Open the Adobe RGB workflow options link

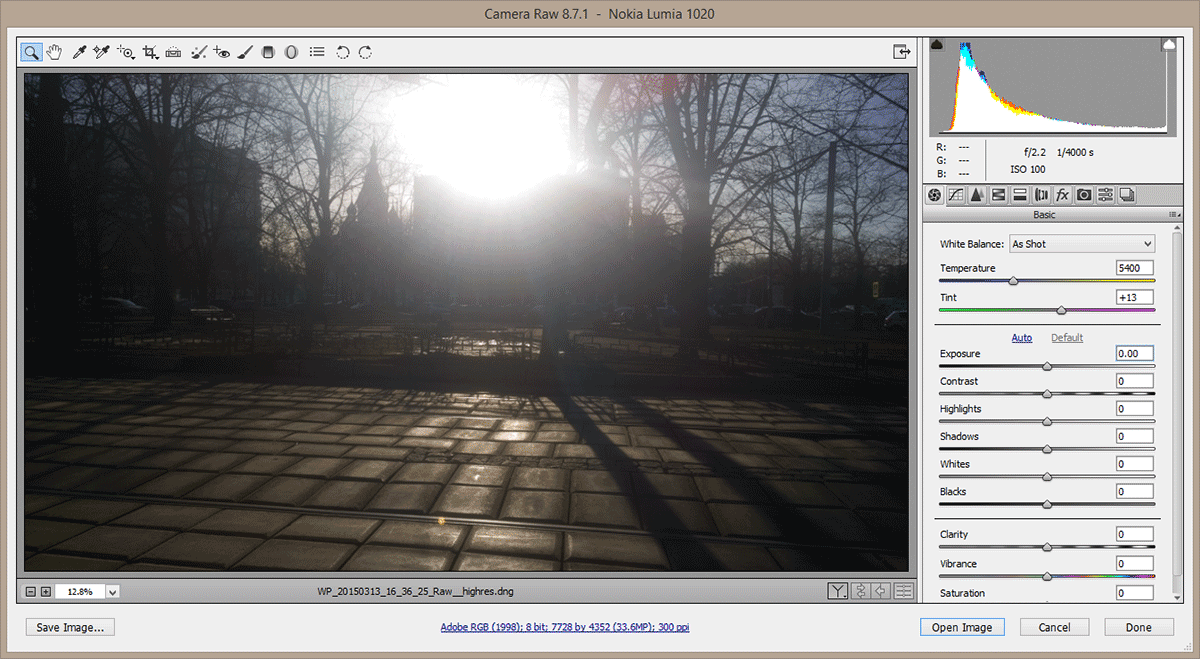[x=564, y=627]
